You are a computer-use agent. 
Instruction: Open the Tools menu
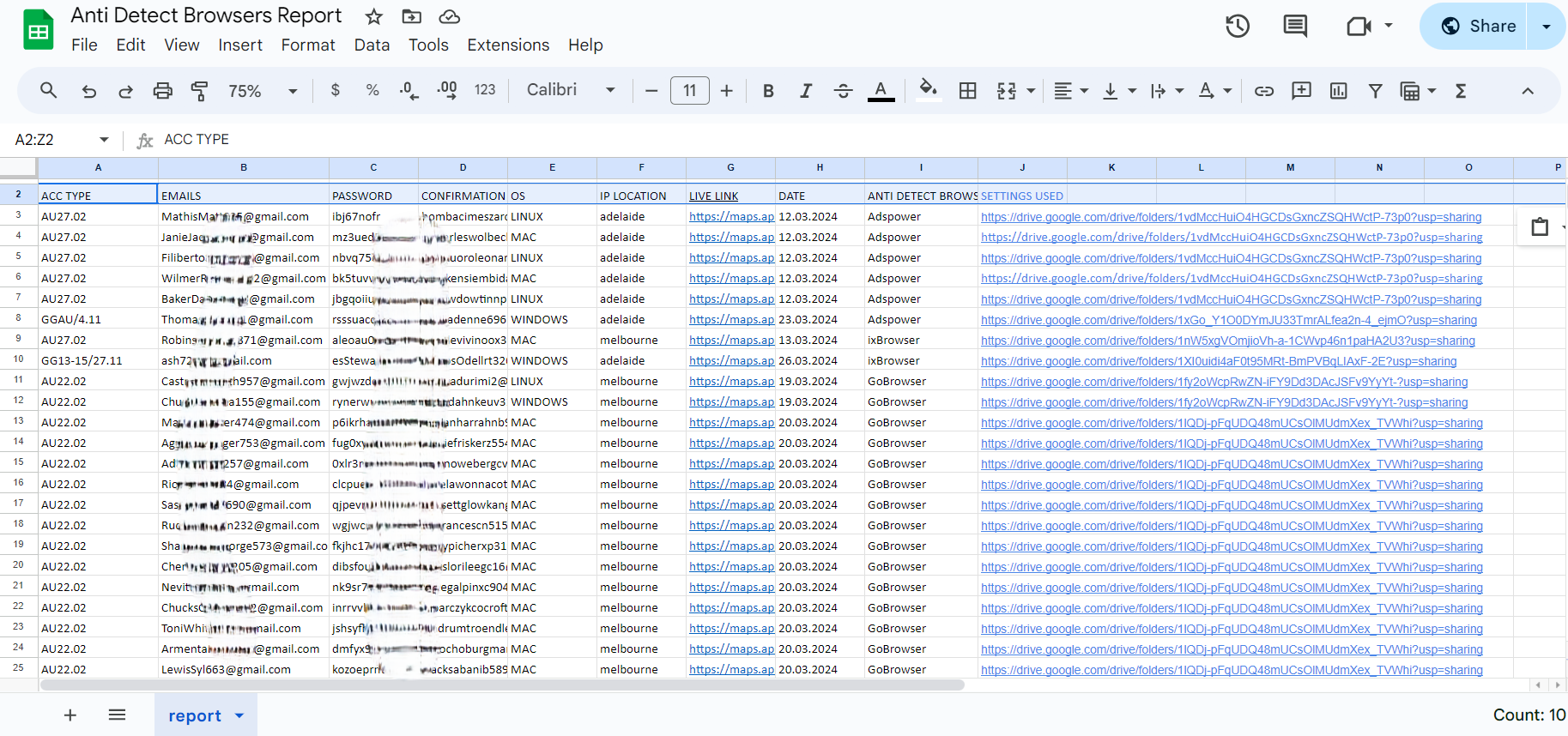(428, 45)
